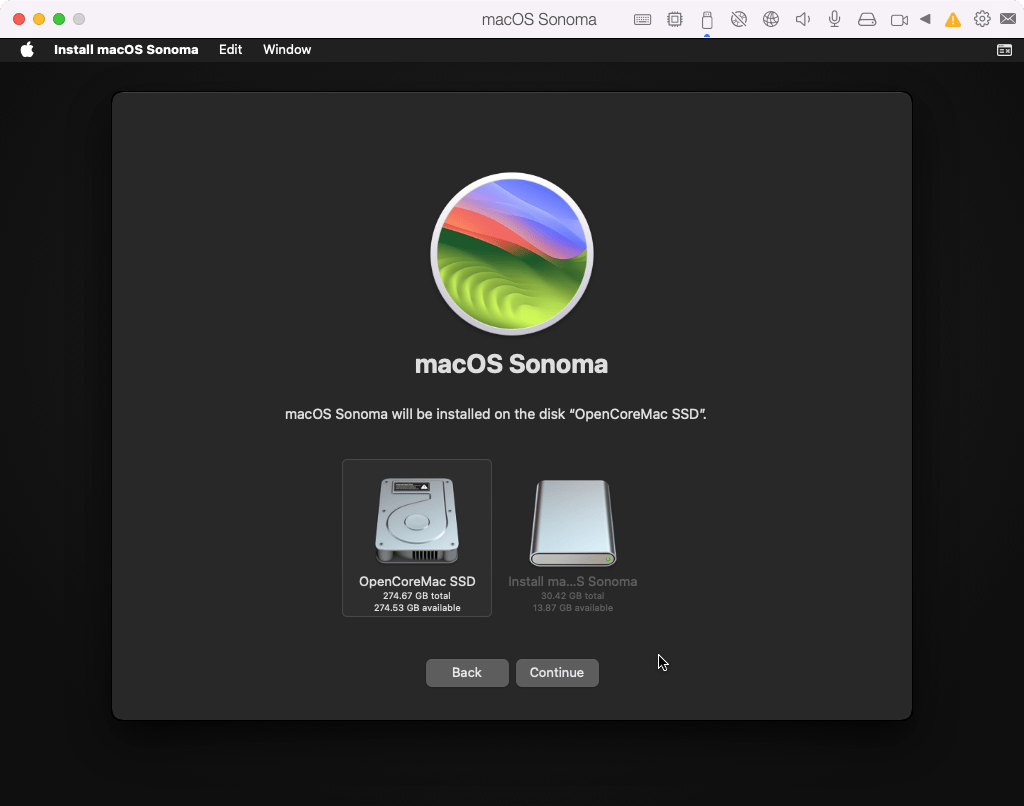This screenshot has height=806, width=1024.
Task: Open the Window menu
Action: tap(287, 50)
